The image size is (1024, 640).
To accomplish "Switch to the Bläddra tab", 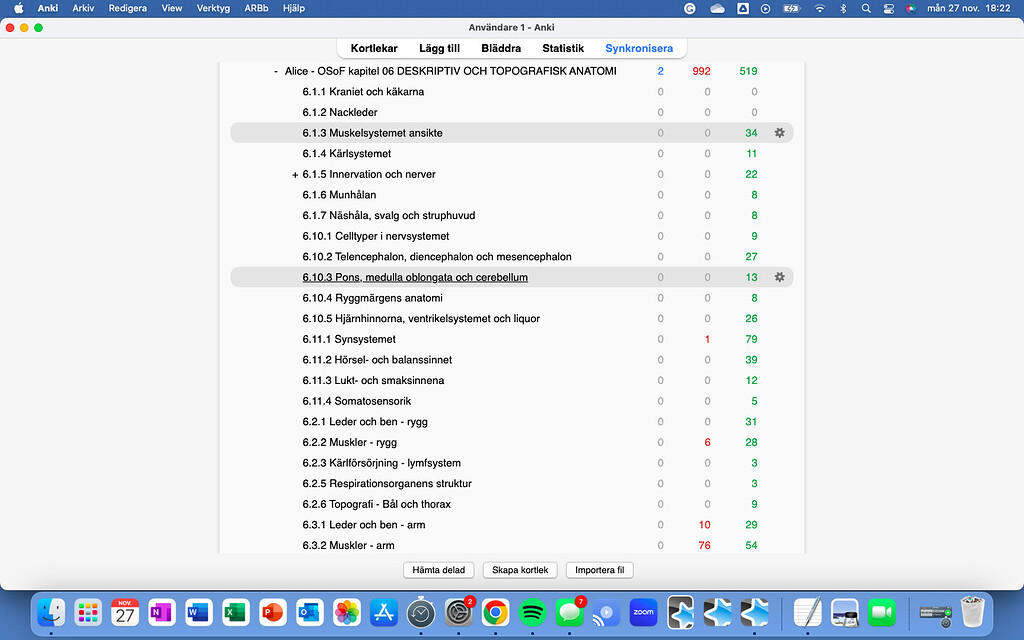I will (x=501, y=47).
